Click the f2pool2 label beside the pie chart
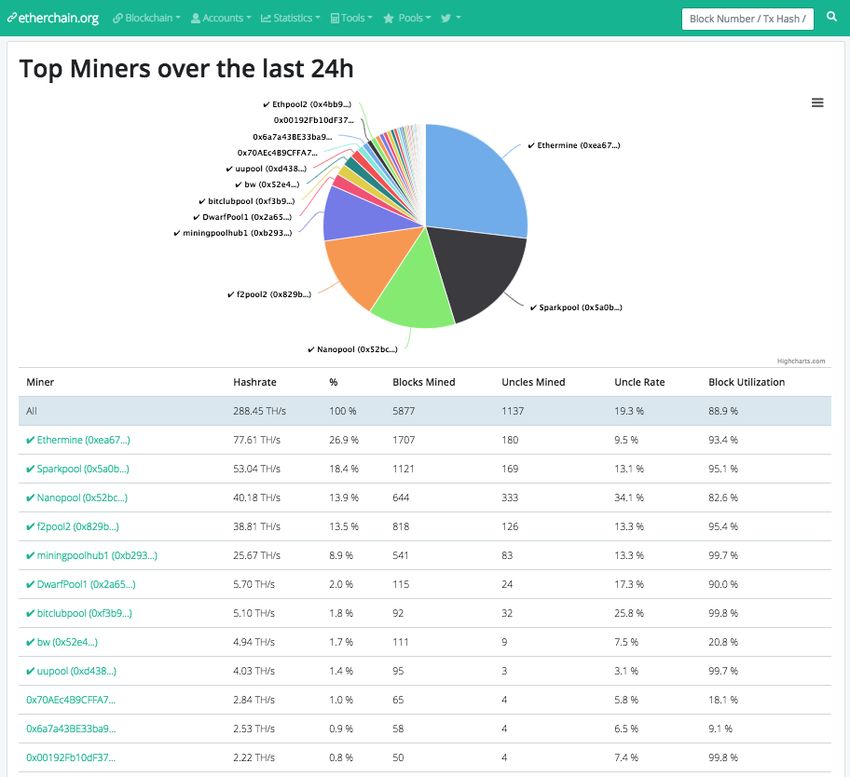Image resolution: width=850 pixels, height=777 pixels. pos(269,294)
